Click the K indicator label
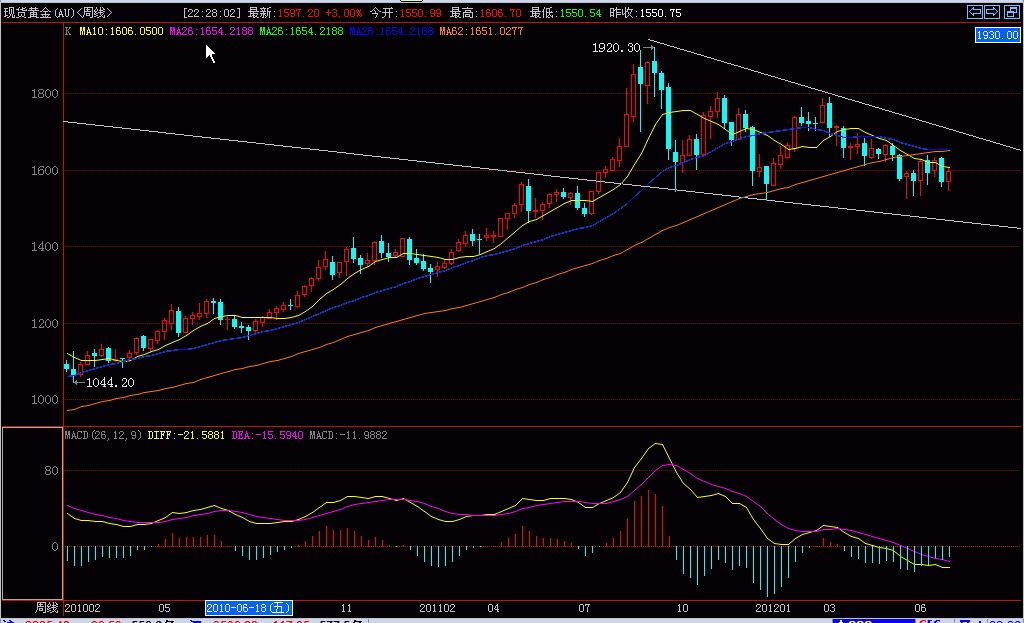Screen dimensions: 1024x623 tap(68, 31)
